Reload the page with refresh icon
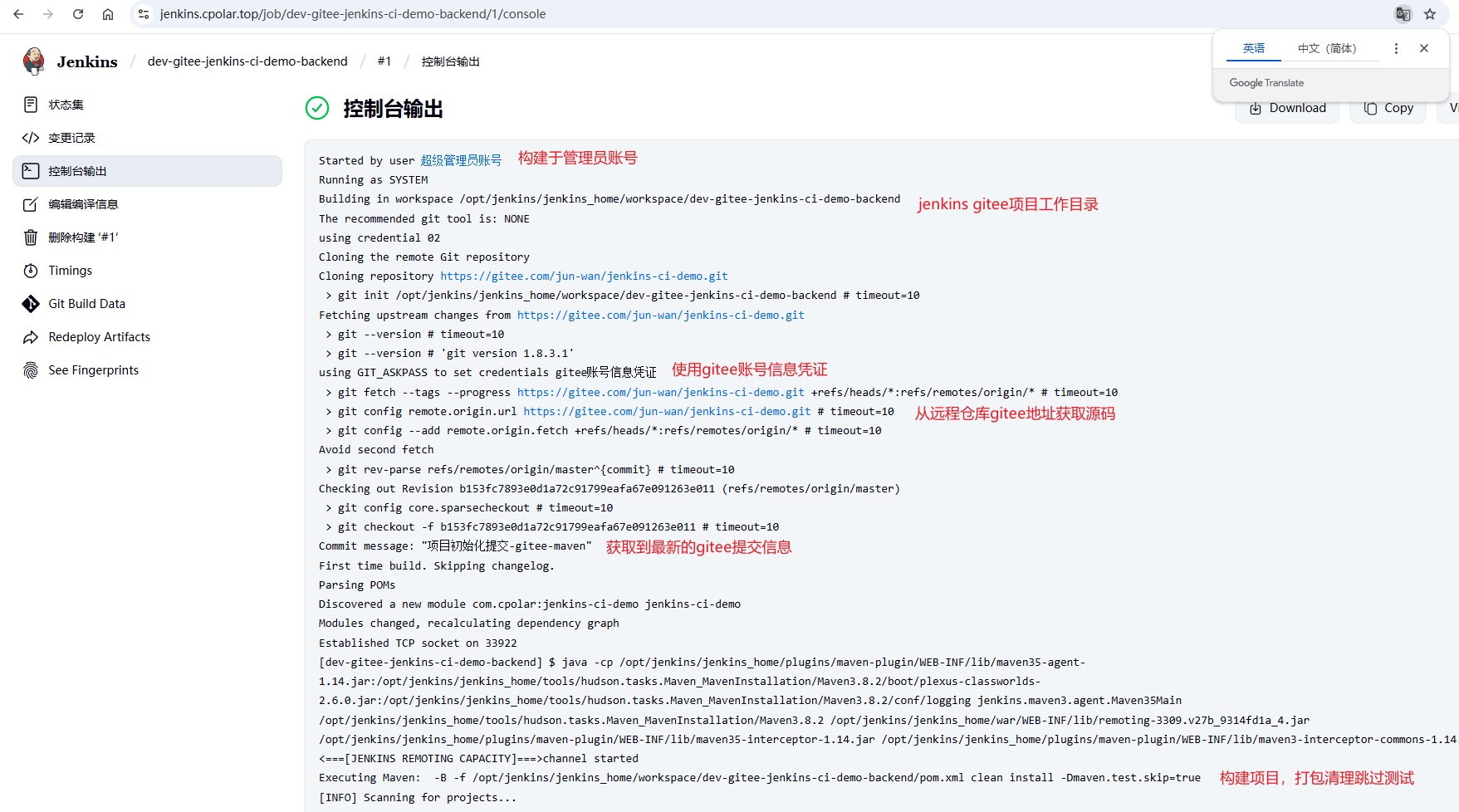 pos(78,14)
